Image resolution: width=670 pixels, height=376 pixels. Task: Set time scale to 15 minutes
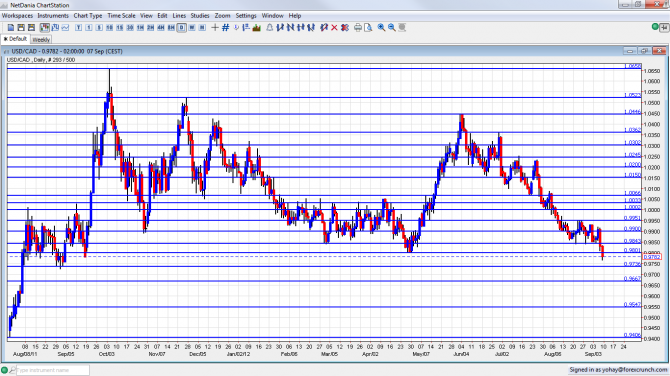coord(120,28)
